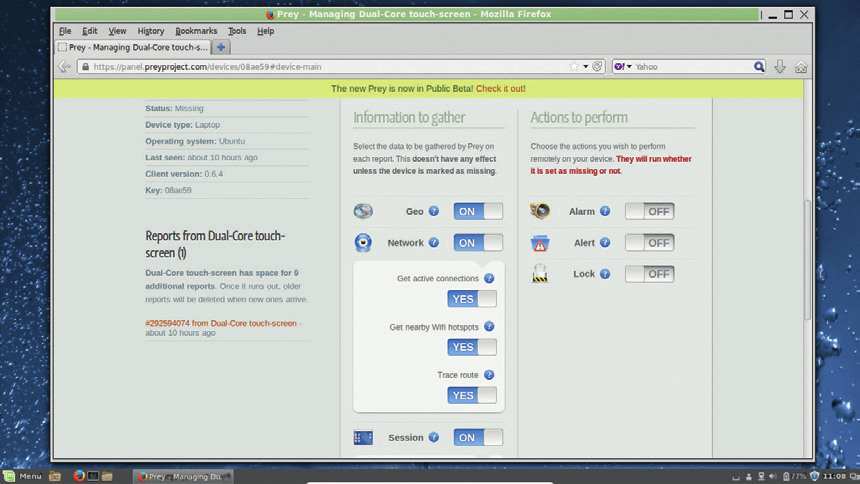Open the Help menu

pos(265,31)
